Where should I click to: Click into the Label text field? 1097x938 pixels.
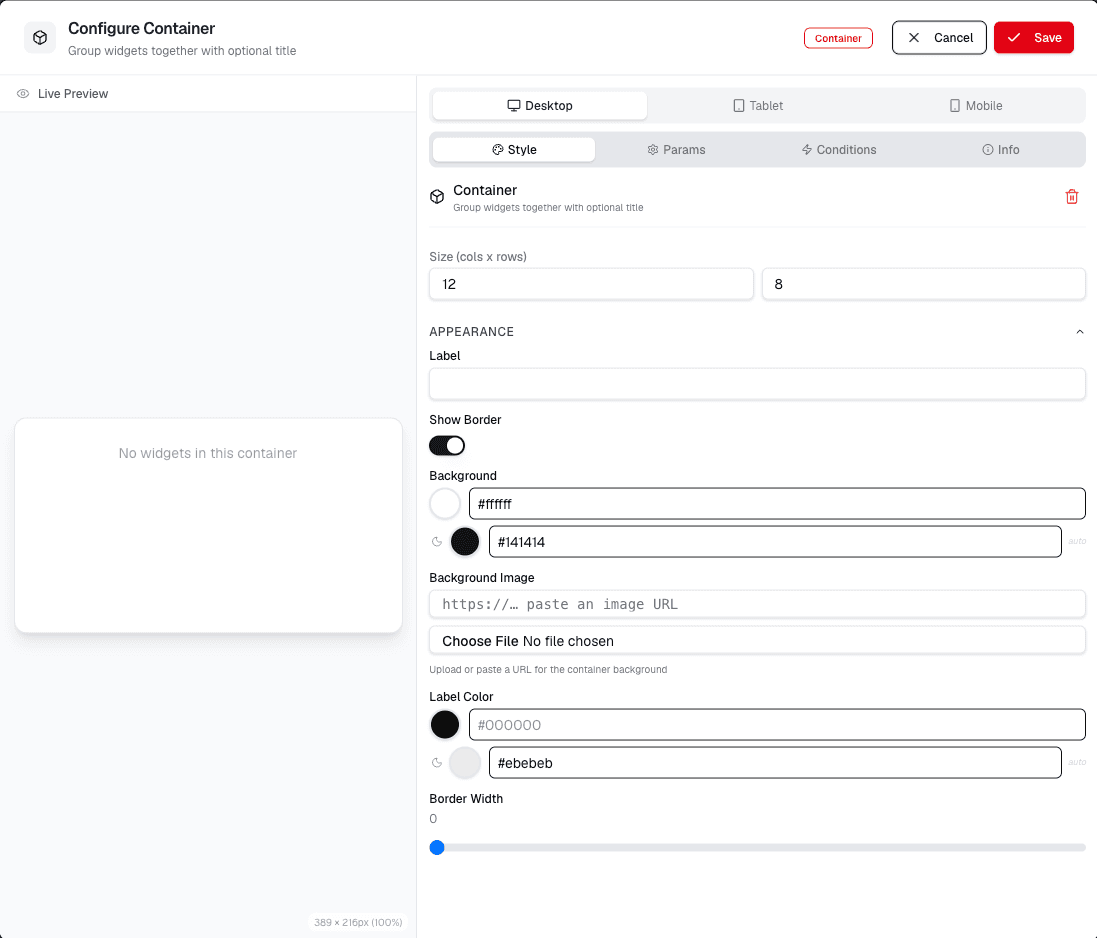[757, 384]
